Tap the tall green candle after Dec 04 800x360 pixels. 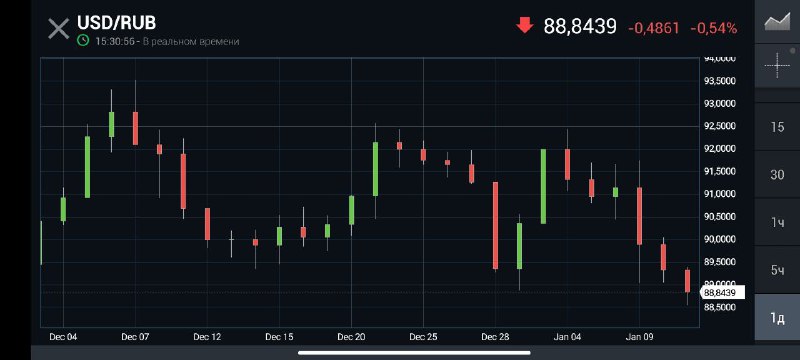pyautogui.click(x=87, y=167)
